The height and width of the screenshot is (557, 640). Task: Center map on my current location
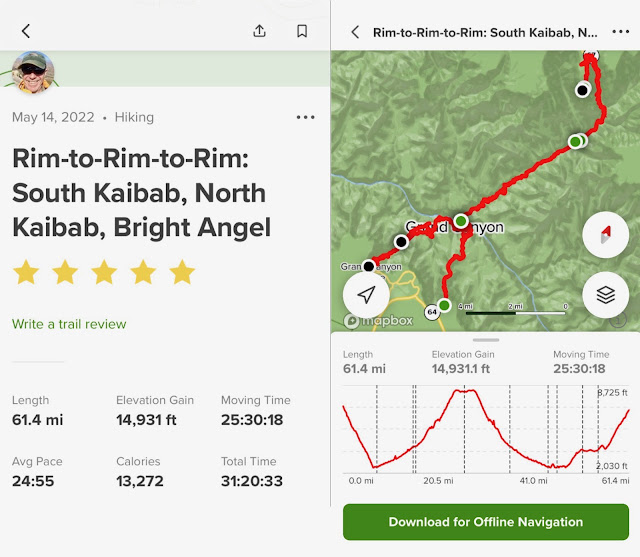368,294
